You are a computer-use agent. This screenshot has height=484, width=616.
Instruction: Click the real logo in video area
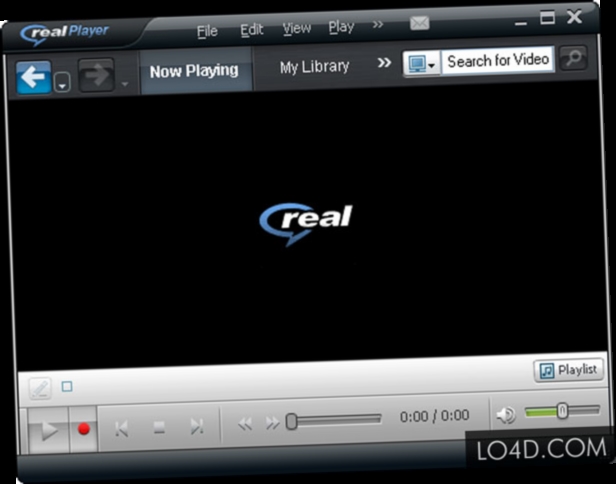coord(306,224)
